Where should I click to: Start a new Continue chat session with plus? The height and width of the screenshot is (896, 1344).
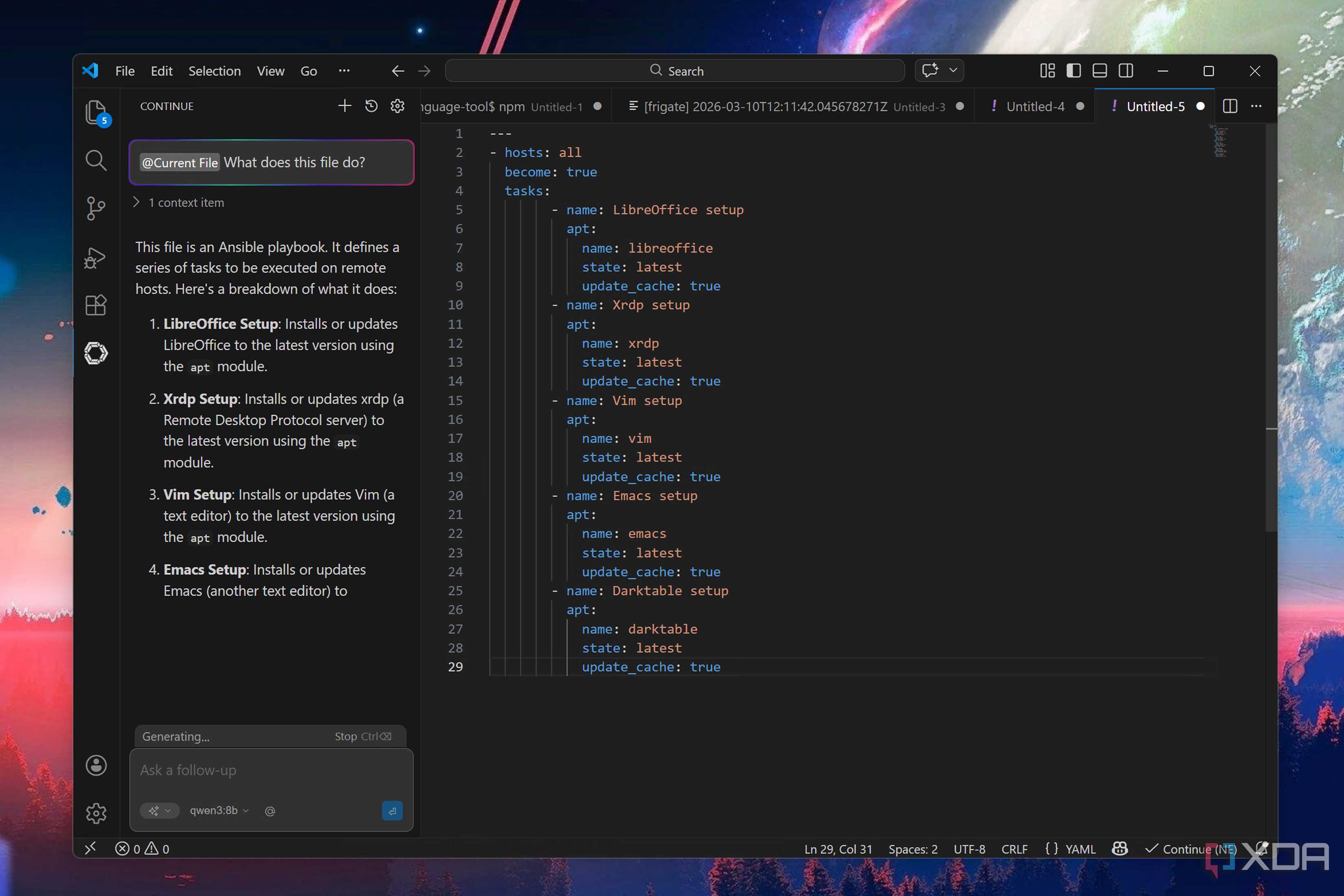345,106
